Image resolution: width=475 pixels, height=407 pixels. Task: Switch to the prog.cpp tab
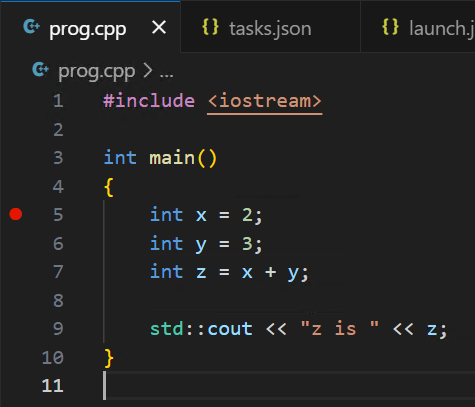[x=90, y=27]
